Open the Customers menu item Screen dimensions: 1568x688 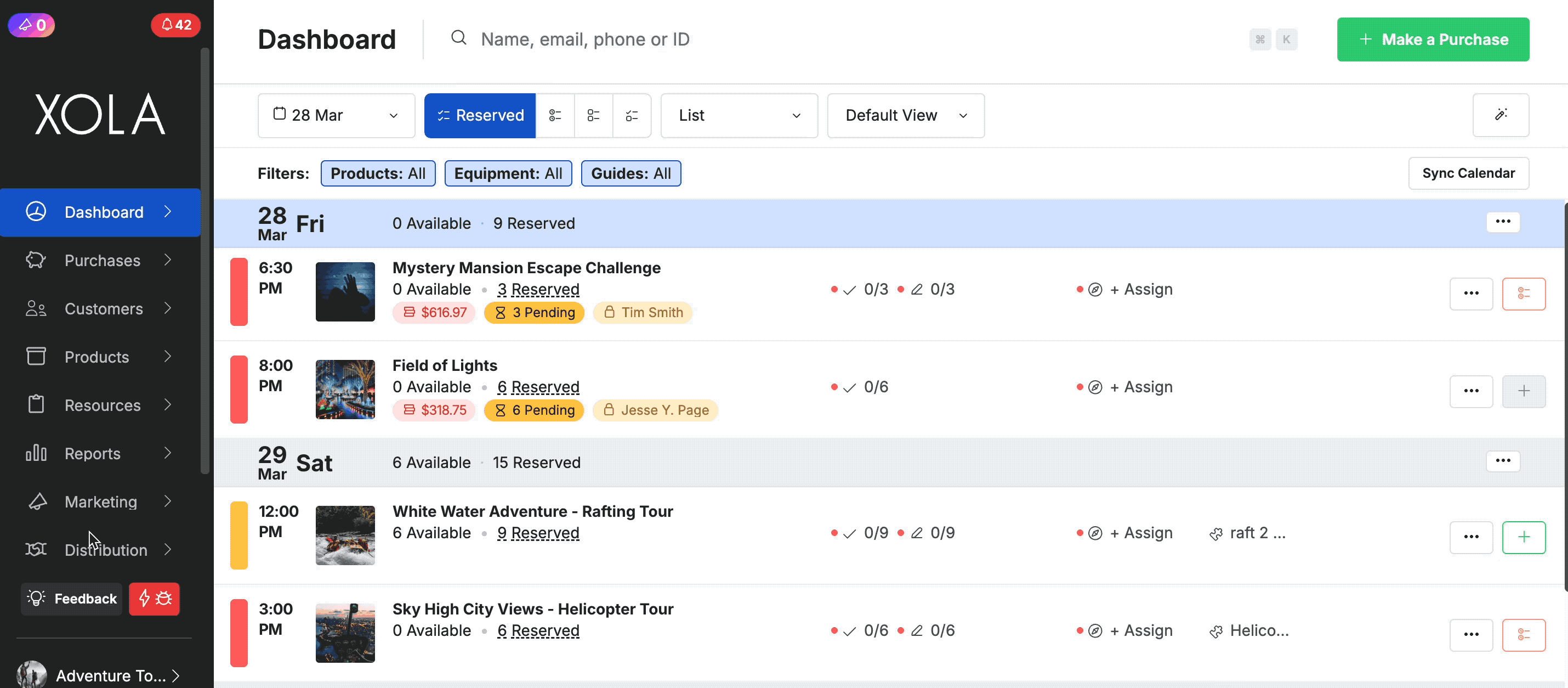(x=100, y=308)
